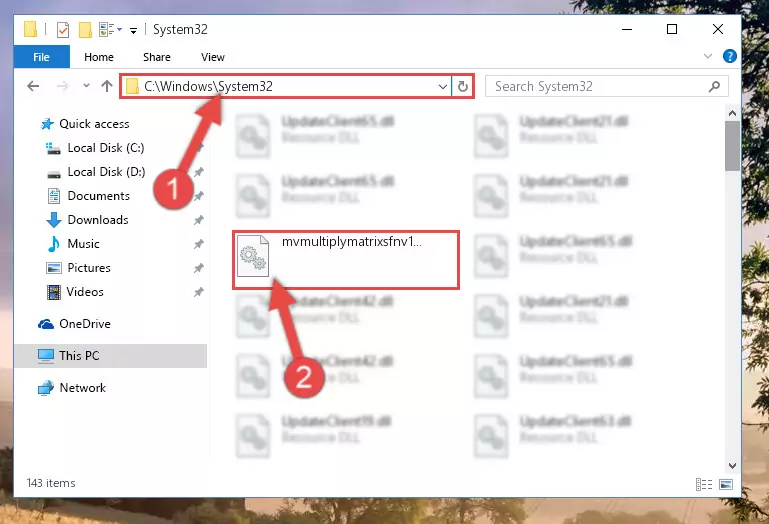Open the Customize Quick Access Toolbar dropdown

click(x=133, y=30)
